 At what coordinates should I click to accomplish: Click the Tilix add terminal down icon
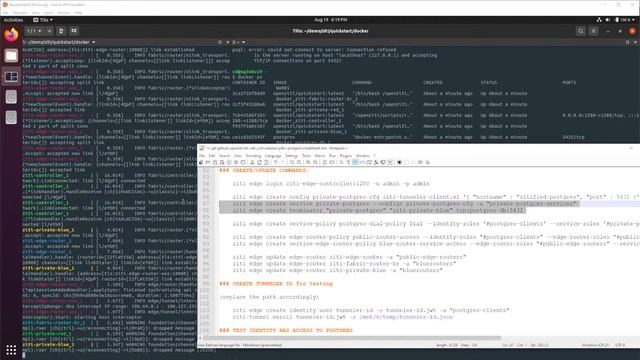(74, 31)
